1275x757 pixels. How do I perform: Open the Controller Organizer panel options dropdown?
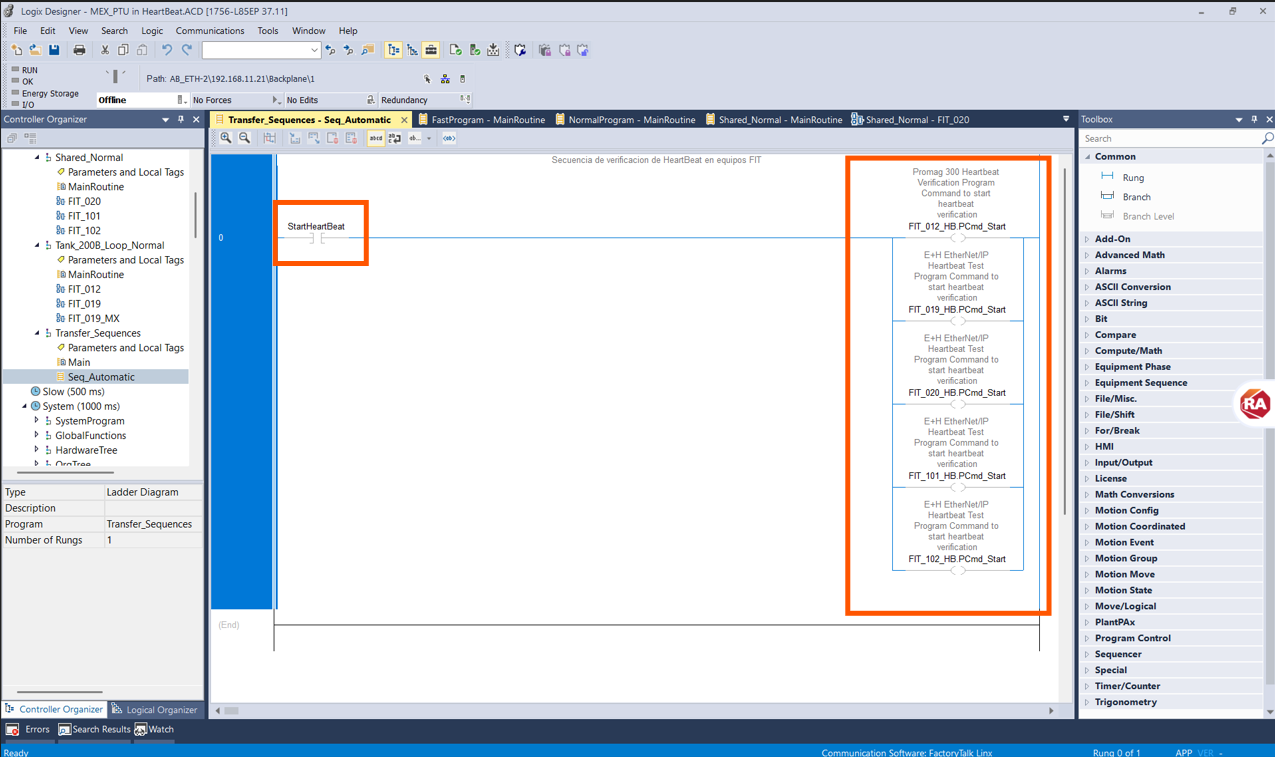[166, 119]
